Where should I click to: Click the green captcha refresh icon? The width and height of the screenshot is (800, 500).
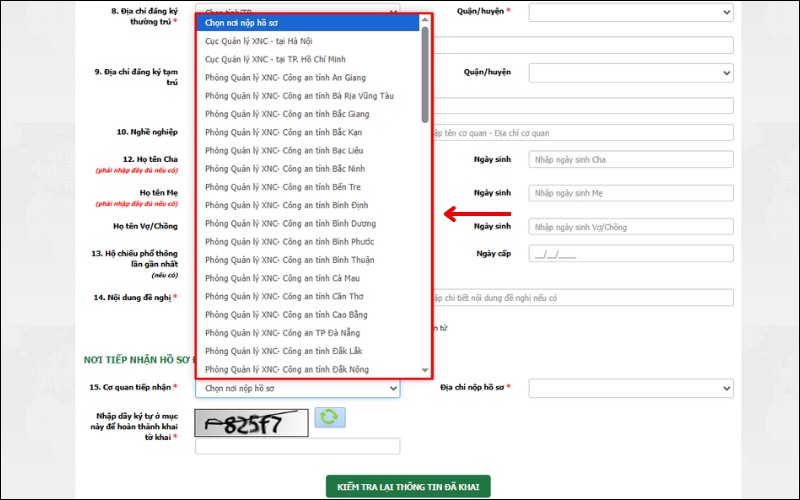tap(330, 417)
